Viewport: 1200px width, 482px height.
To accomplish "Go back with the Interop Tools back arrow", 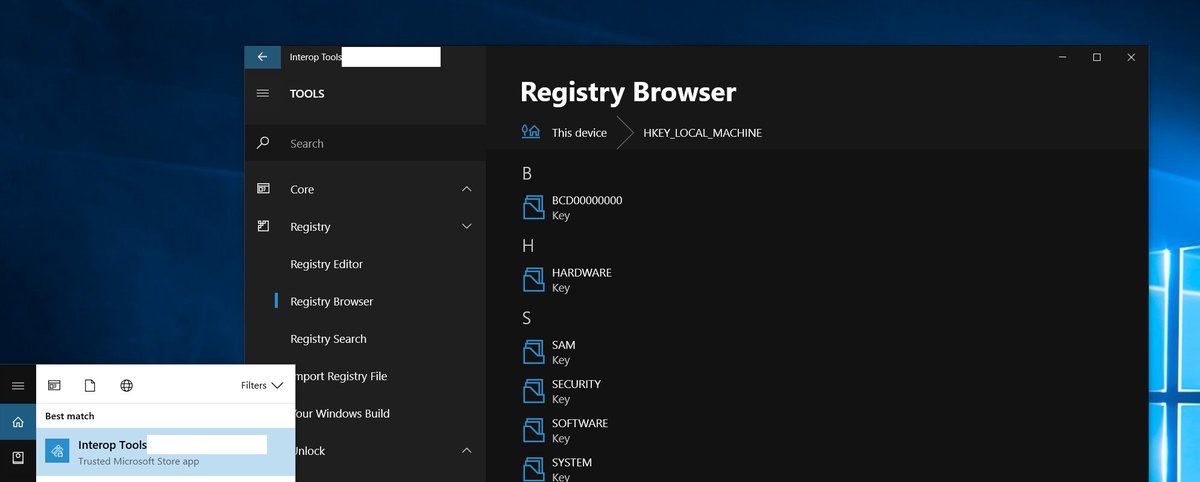I will pyautogui.click(x=262, y=57).
